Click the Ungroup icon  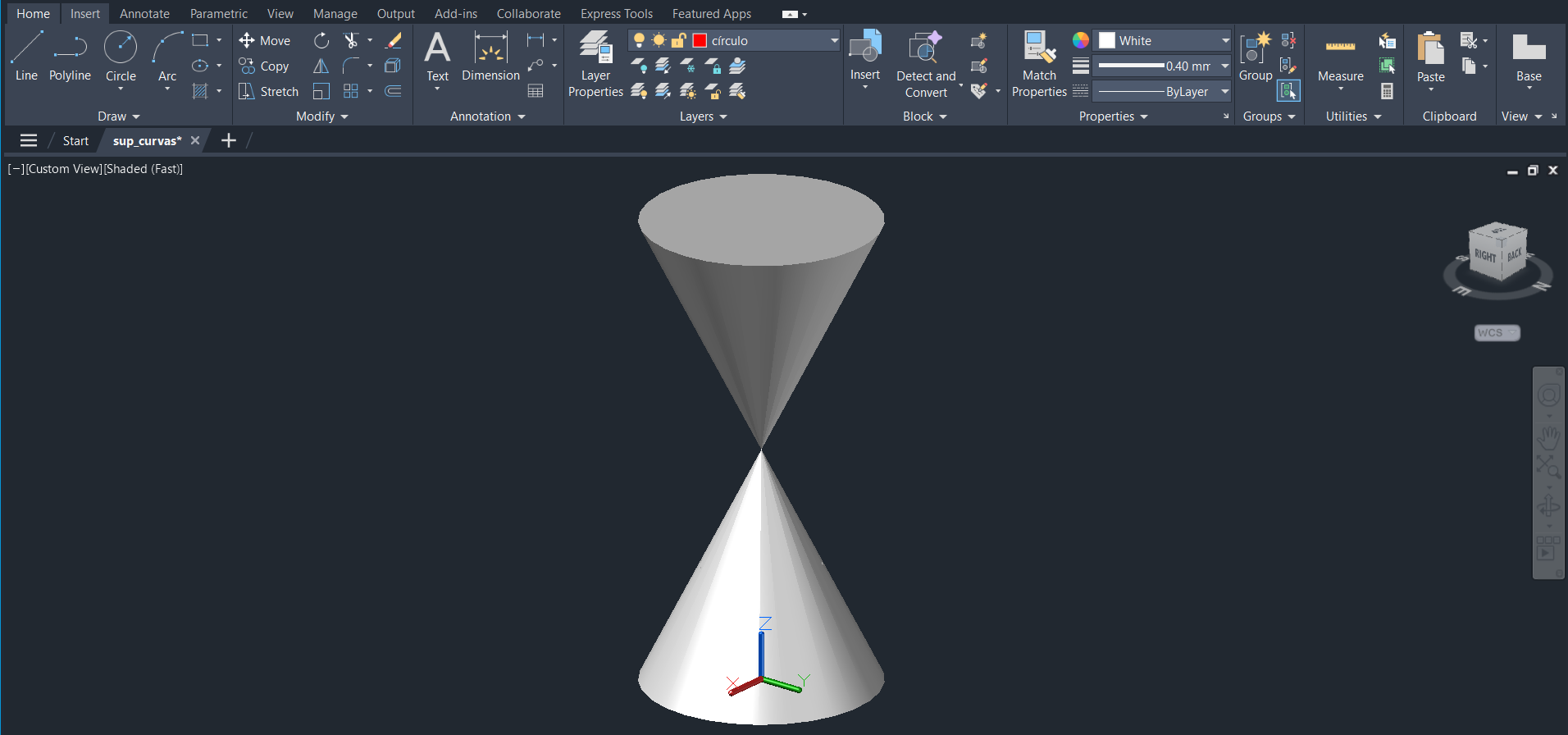click(x=1288, y=40)
